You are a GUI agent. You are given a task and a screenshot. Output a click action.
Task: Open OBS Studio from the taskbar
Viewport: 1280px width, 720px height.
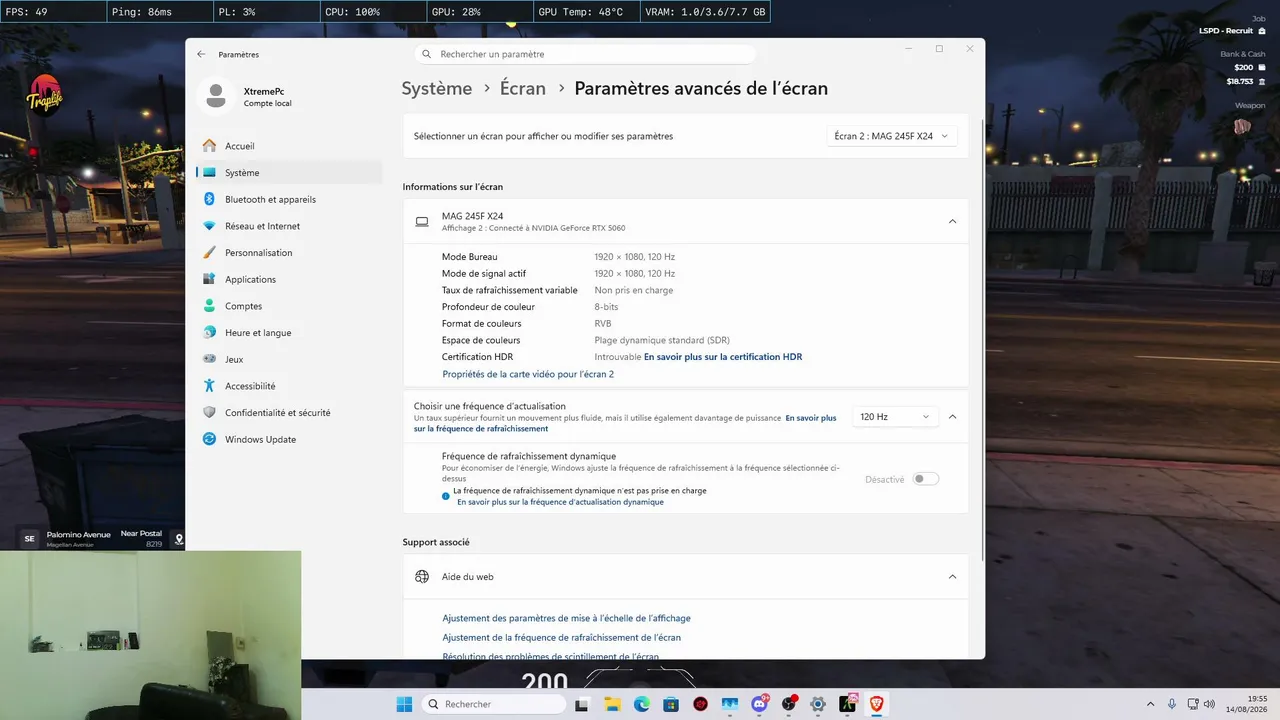click(x=789, y=704)
